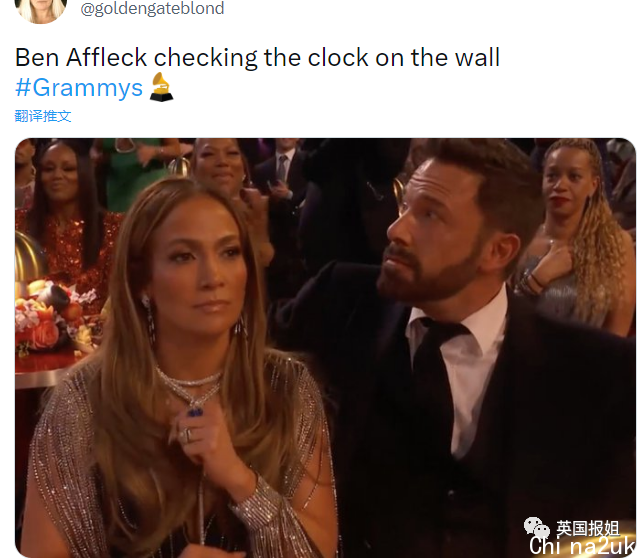Click the @goldengateblond handle

click(152, 9)
